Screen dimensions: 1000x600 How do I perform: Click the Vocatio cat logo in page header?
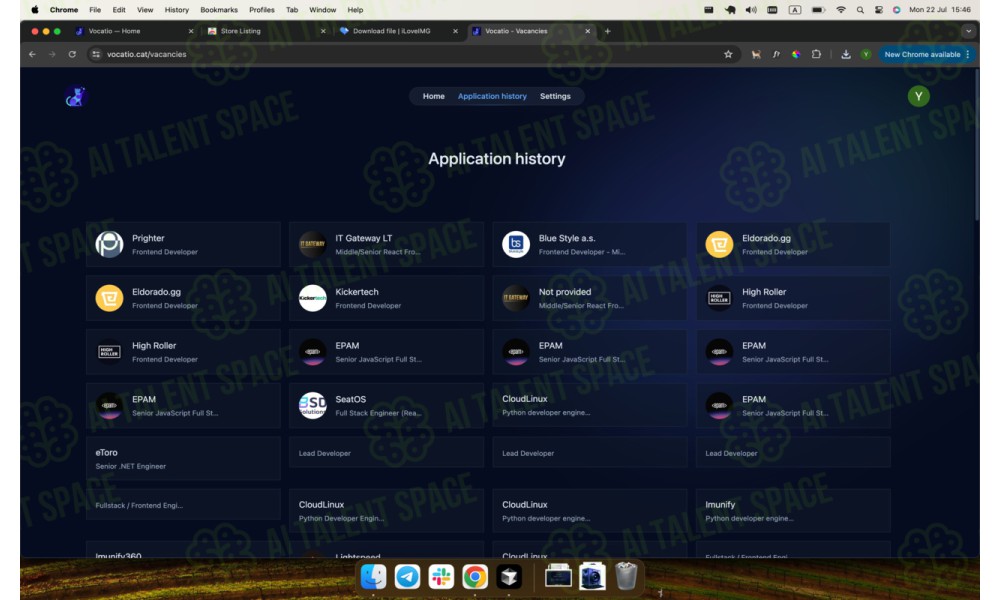(x=75, y=97)
